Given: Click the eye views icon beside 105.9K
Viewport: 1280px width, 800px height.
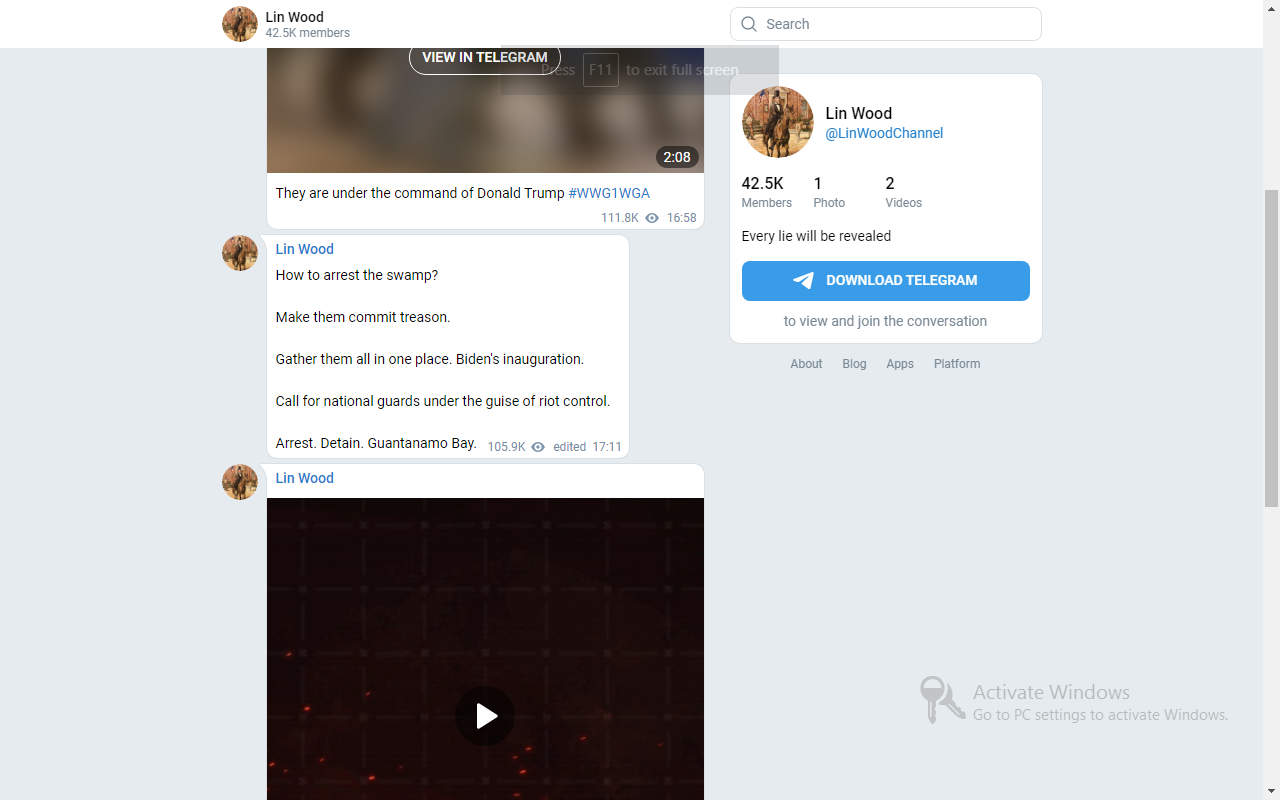Looking at the screenshot, I should [538, 447].
